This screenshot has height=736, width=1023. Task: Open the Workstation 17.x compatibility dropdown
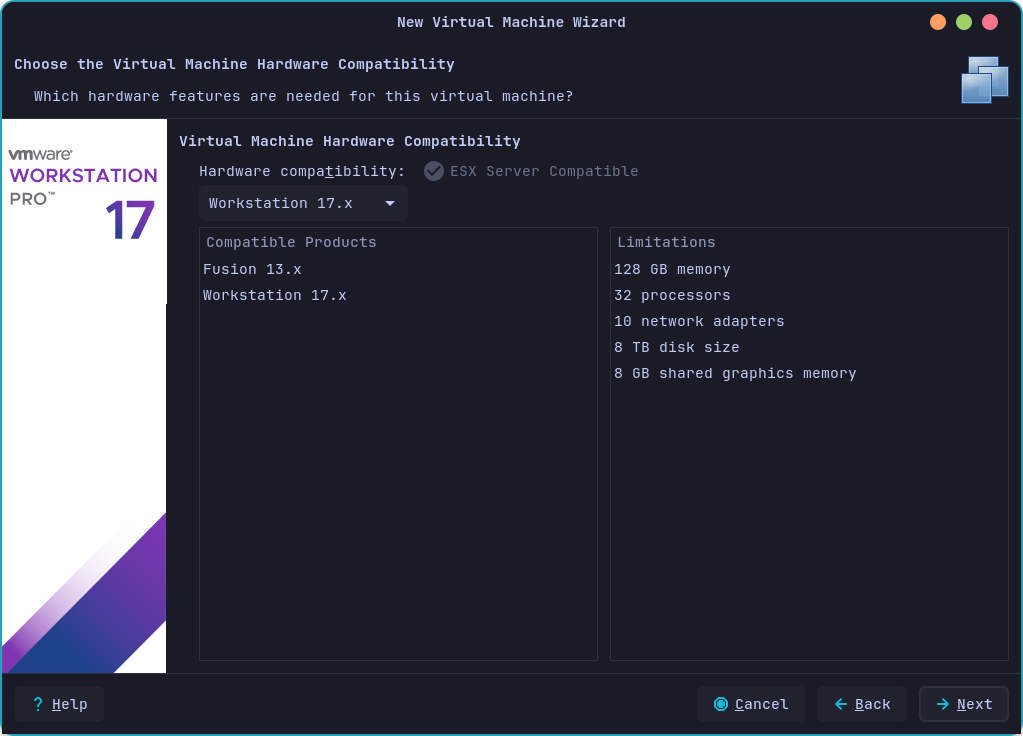(x=303, y=203)
